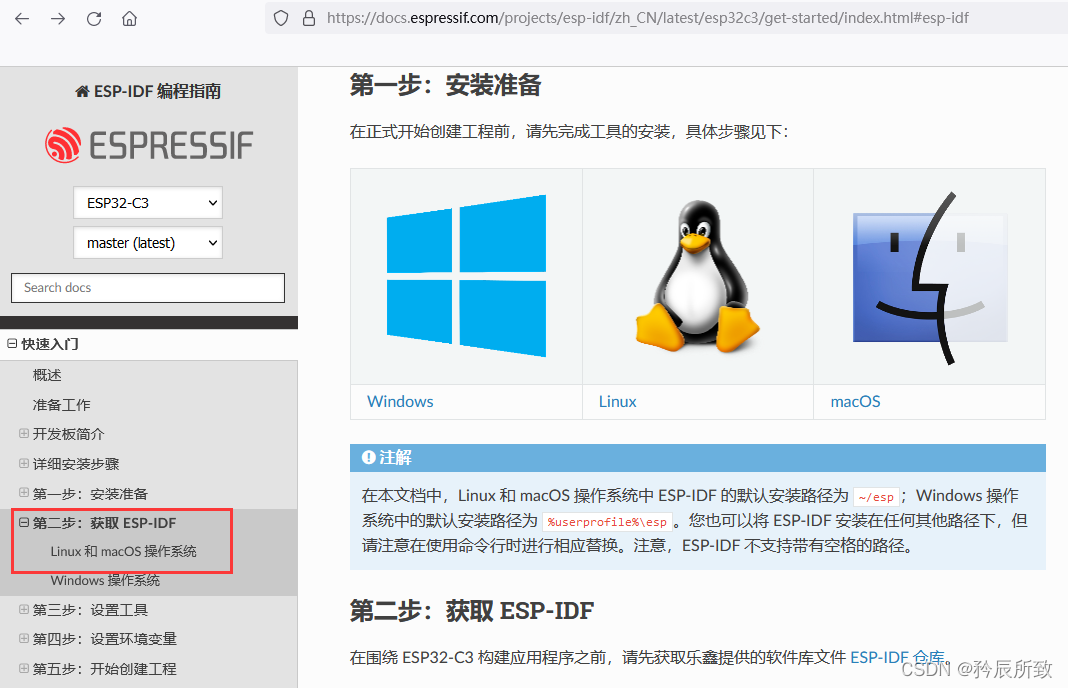Image resolution: width=1068 pixels, height=688 pixels.
Task: Open the ESP-IDF 编程指南 home link
Action: coord(148,91)
